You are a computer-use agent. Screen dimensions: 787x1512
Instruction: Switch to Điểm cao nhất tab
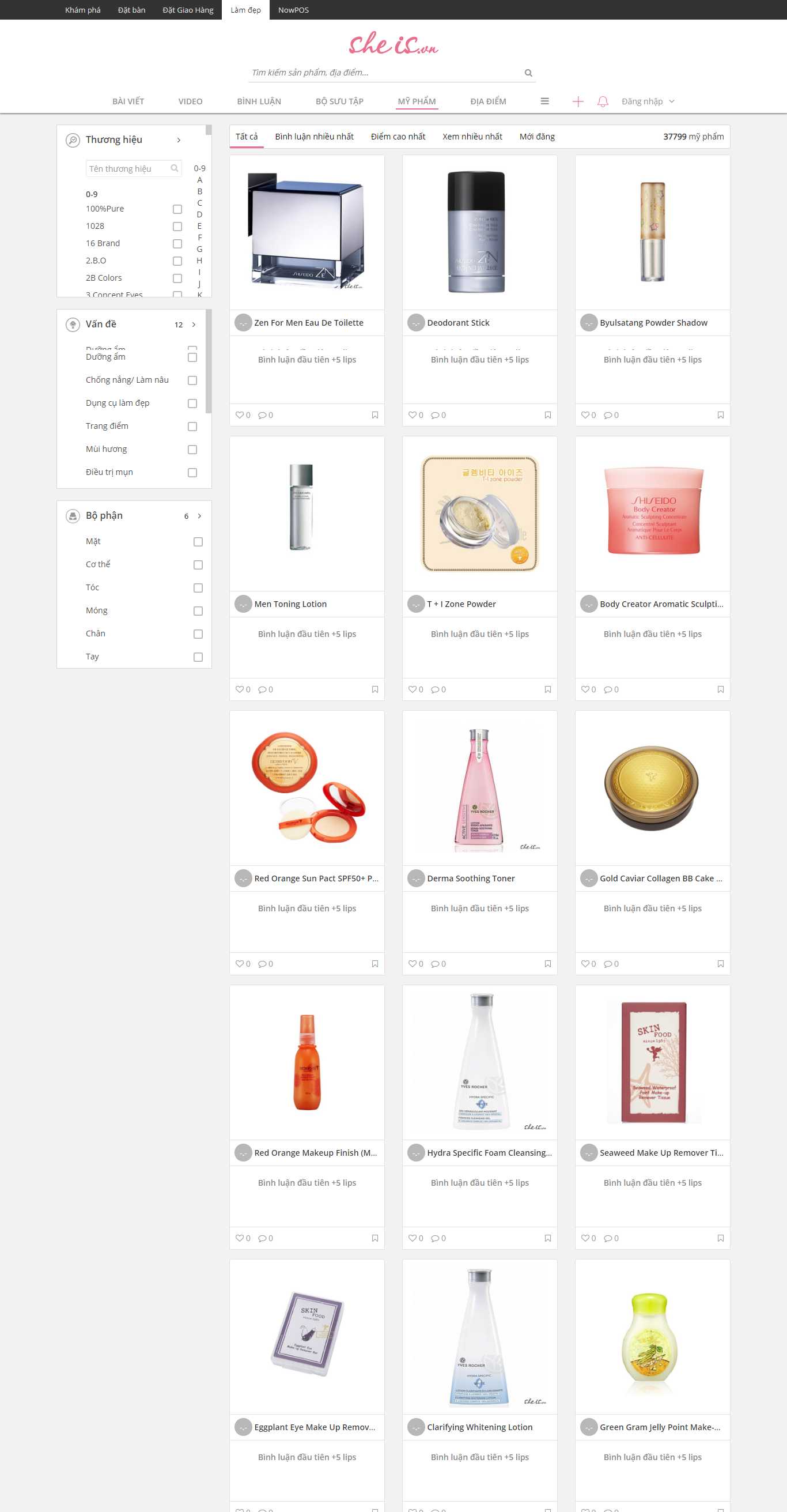(x=398, y=136)
